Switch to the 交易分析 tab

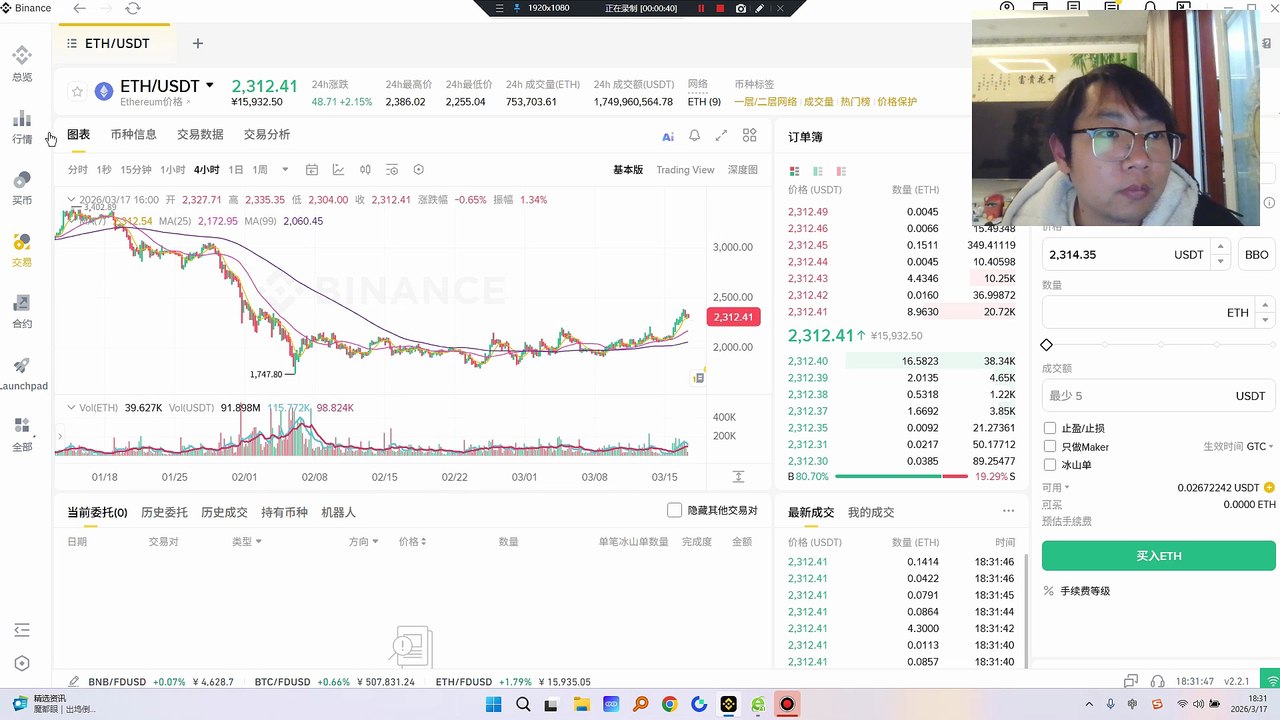tap(267, 134)
